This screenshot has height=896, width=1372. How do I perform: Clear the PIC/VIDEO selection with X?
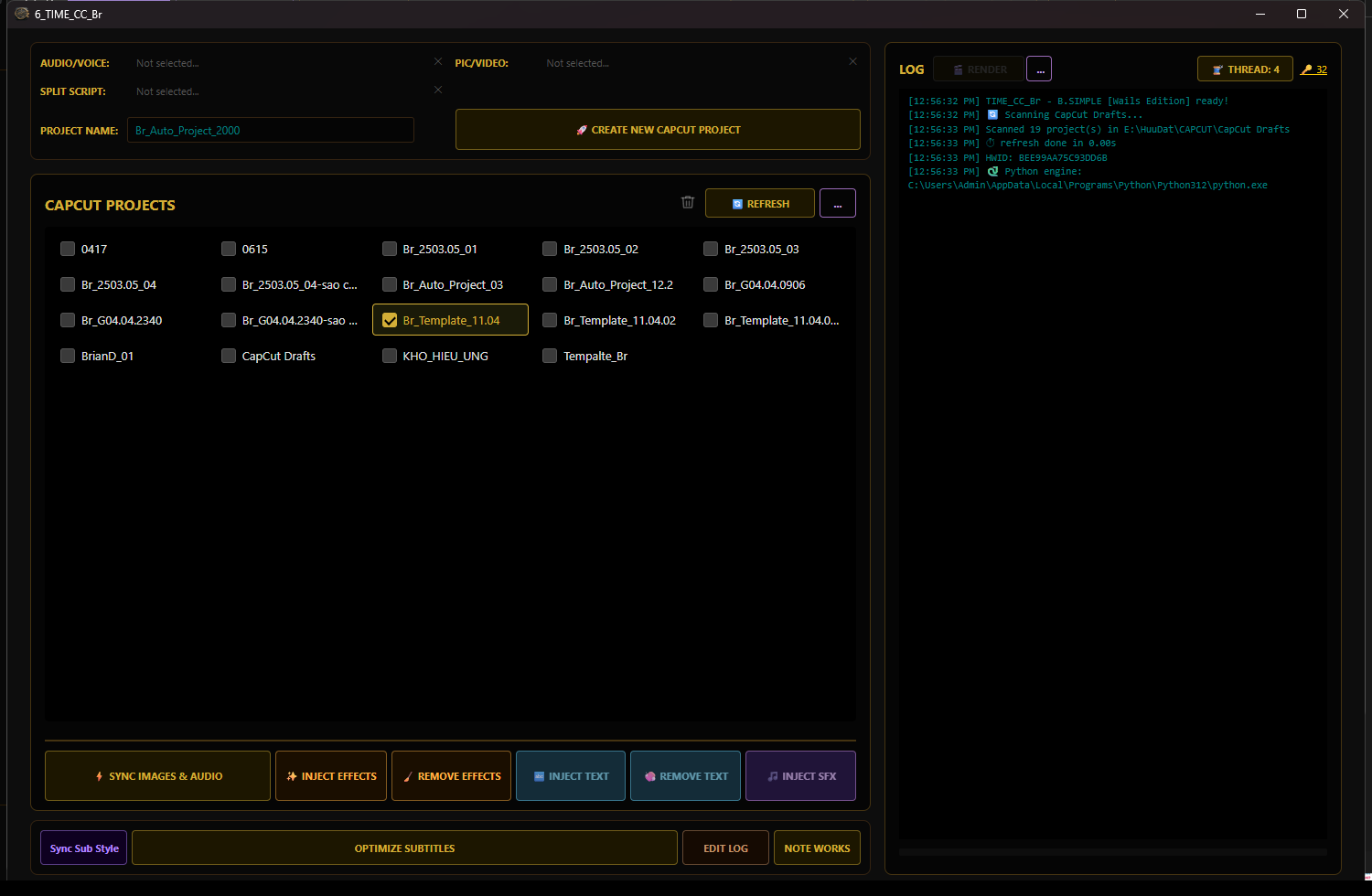click(852, 61)
